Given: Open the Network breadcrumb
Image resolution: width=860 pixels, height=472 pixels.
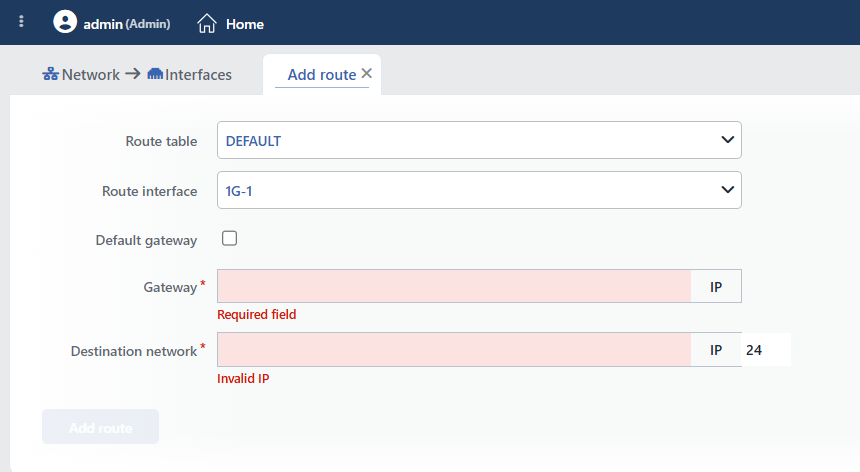Looking at the screenshot, I should [90, 75].
